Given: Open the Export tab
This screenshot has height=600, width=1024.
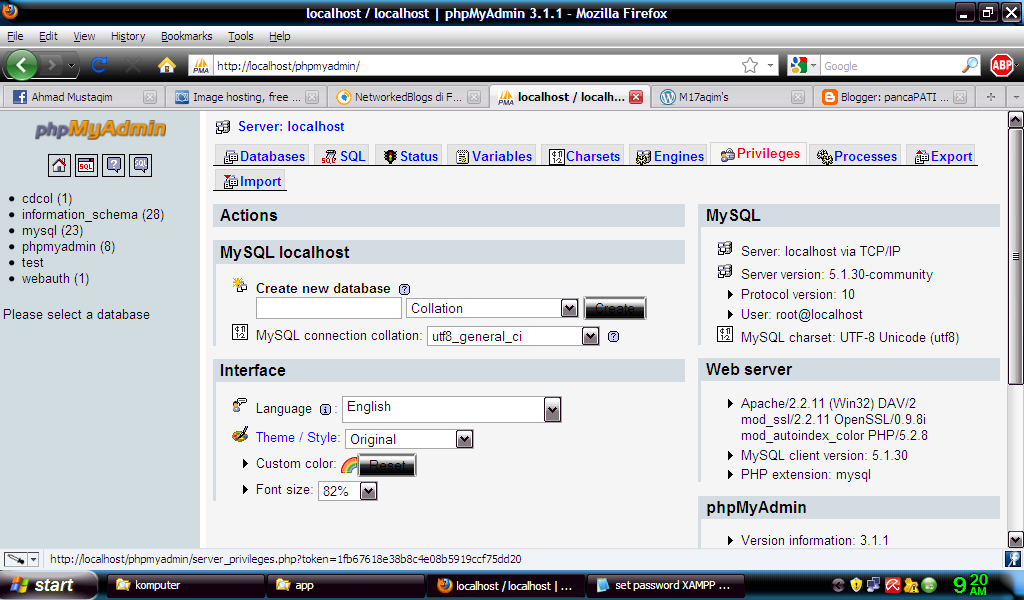Looking at the screenshot, I should [943, 156].
